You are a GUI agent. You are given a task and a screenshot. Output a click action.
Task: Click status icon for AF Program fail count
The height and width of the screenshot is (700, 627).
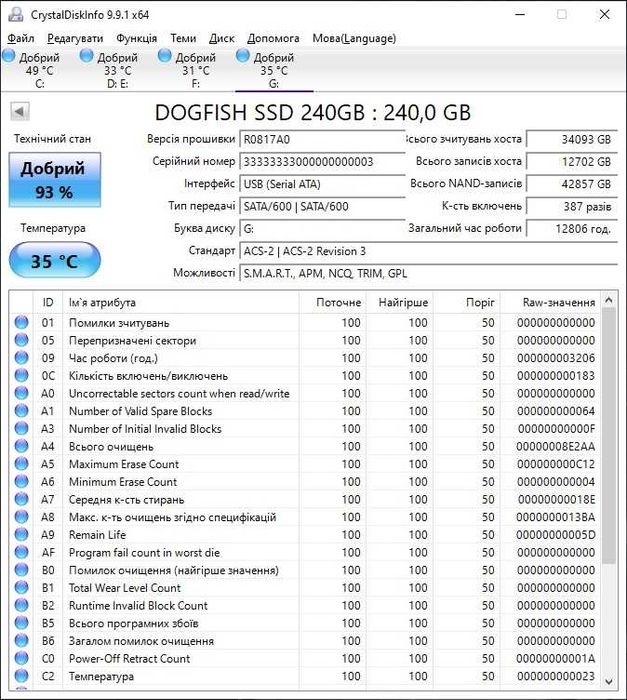tap(21, 552)
